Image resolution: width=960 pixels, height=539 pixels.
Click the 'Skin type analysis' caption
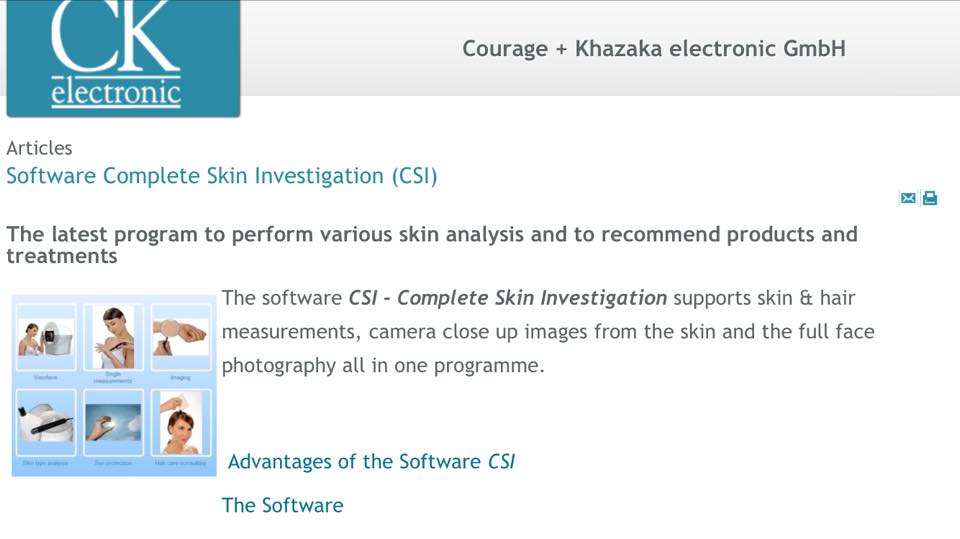pyautogui.click(x=46, y=463)
